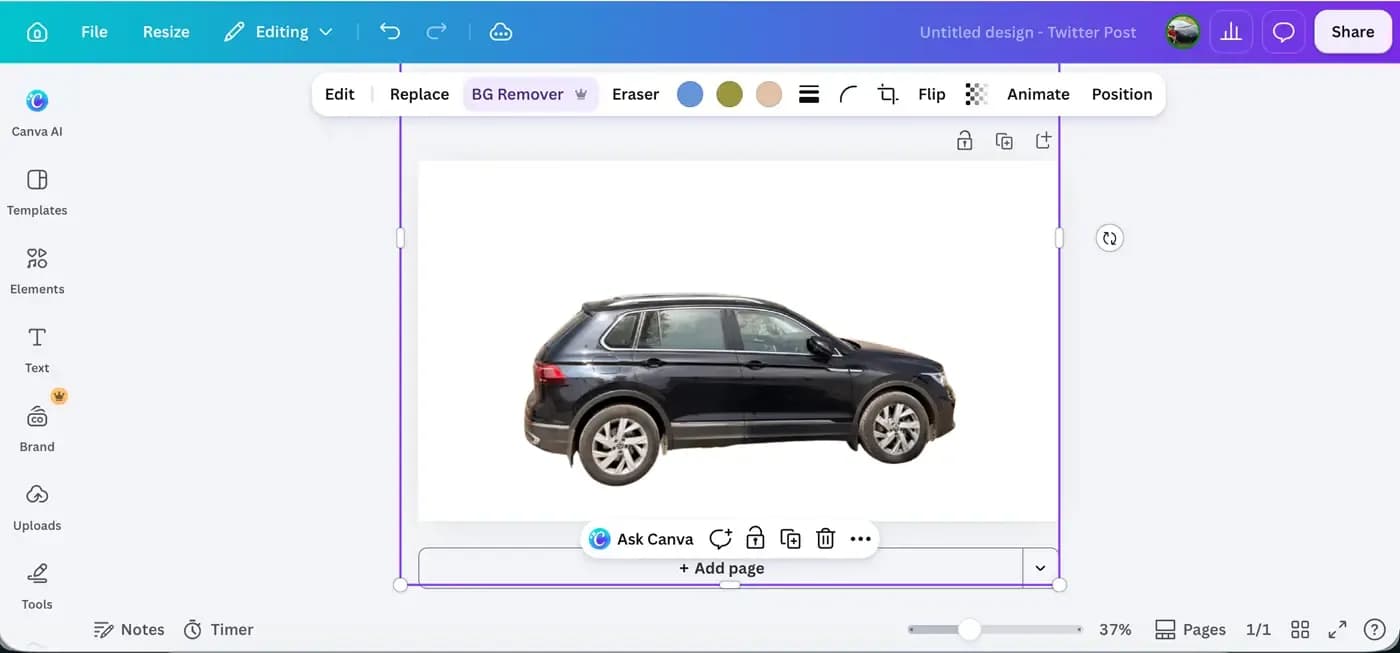Click Animate in the toolbar
This screenshot has height=653, width=1400.
(x=1038, y=94)
